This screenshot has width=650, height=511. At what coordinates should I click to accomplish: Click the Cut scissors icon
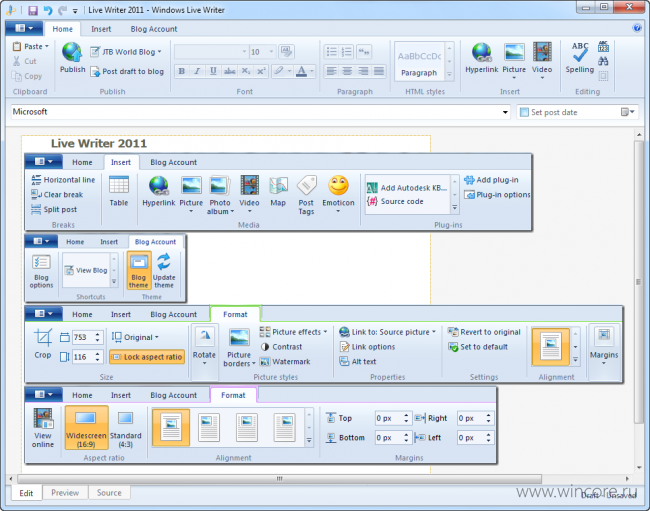click(x=17, y=61)
